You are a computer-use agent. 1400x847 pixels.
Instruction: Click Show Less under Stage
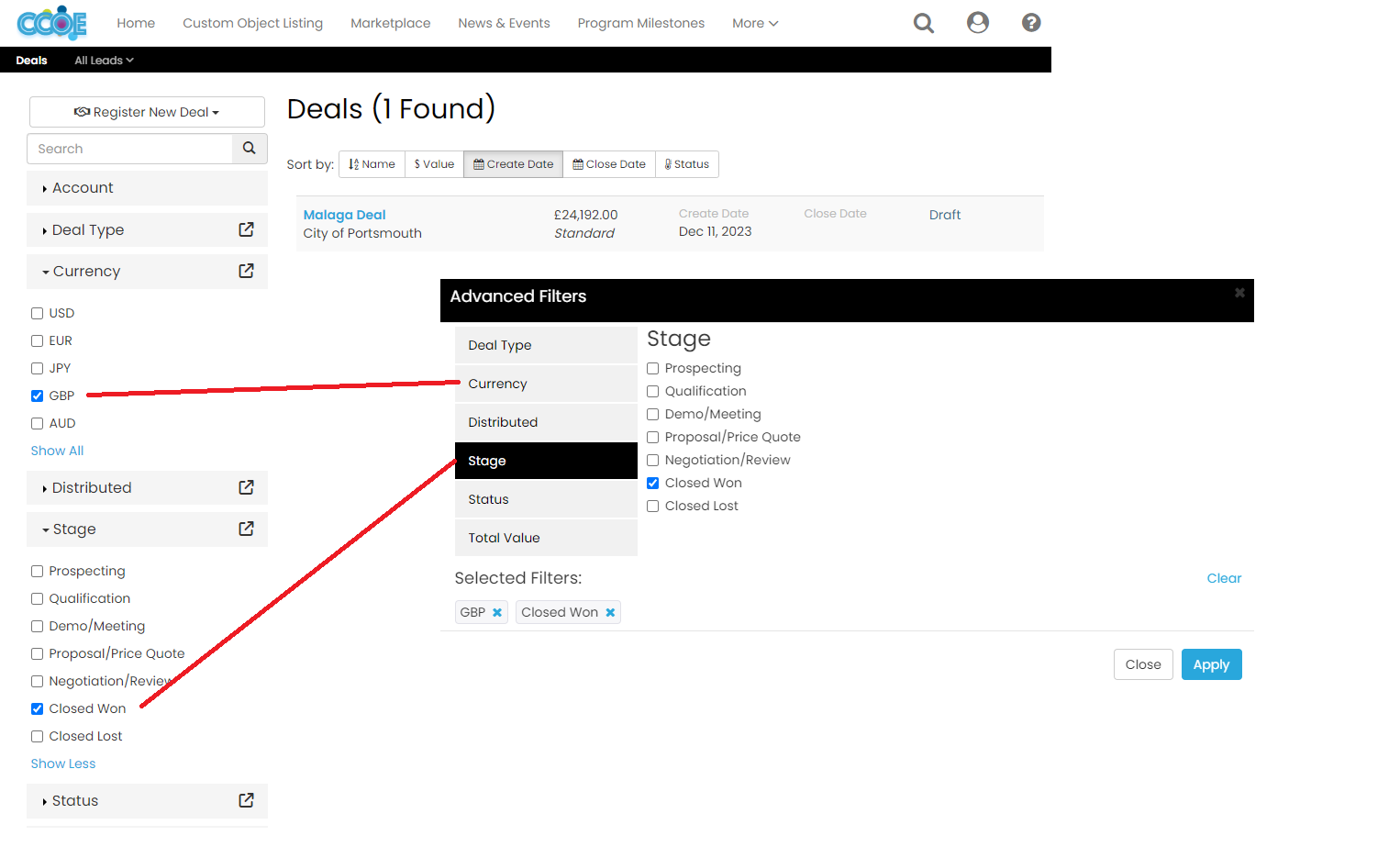pos(63,763)
